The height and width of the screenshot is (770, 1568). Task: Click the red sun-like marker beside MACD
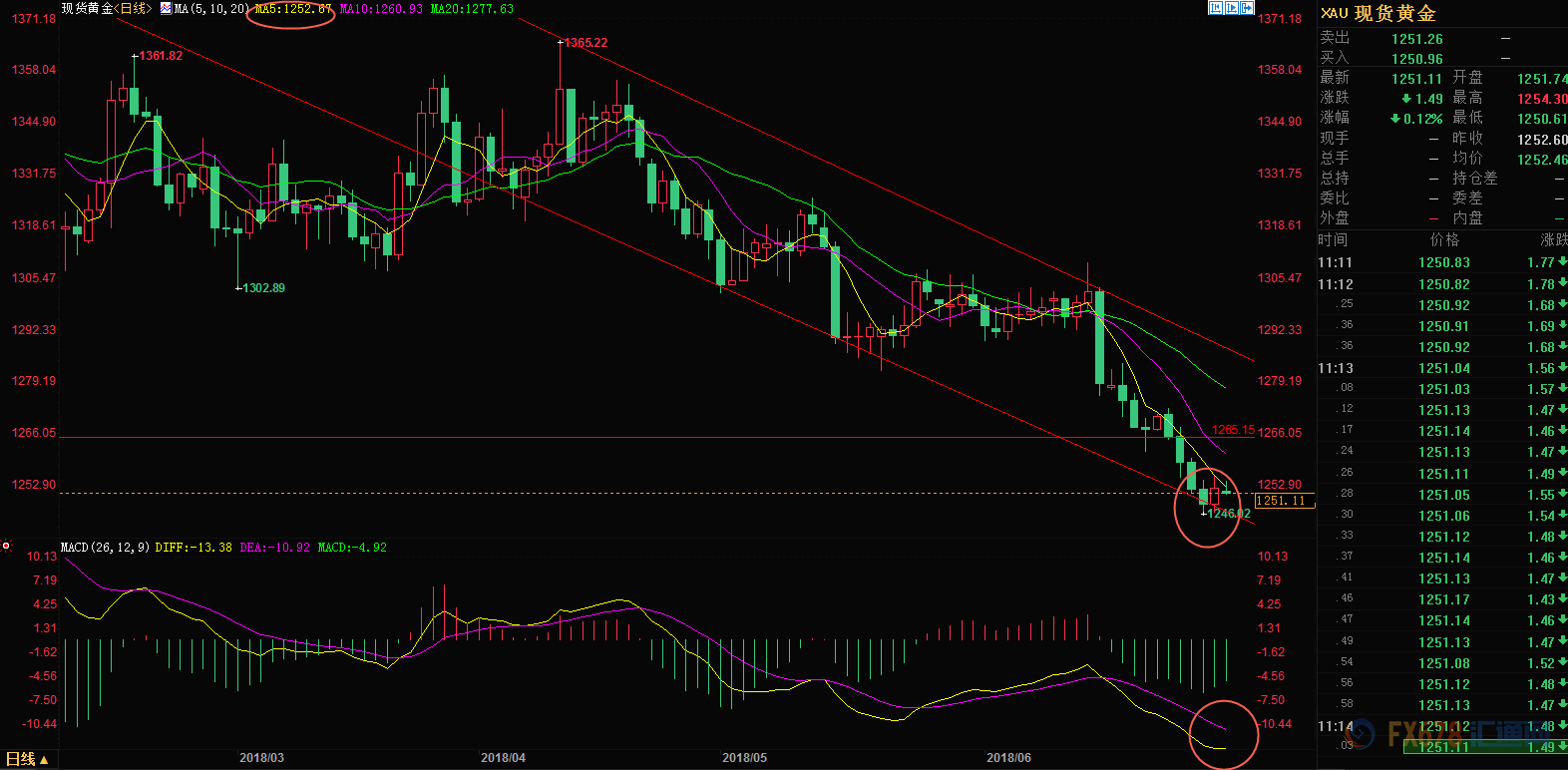click(x=6, y=547)
